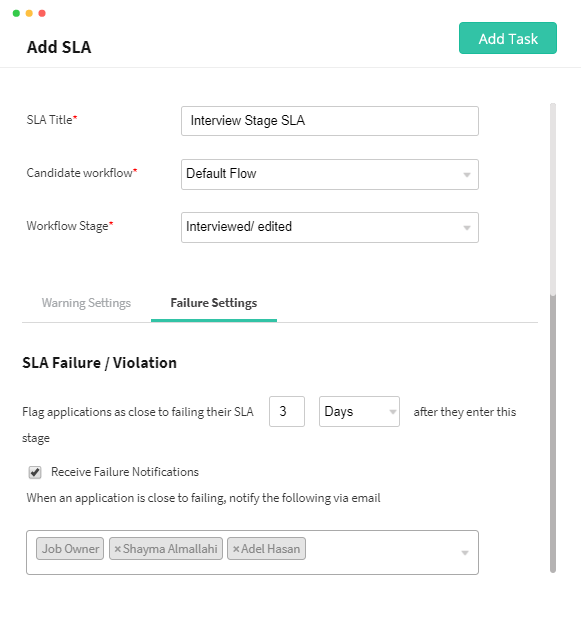
Task: Switch to the Warning Settings tab
Action: pos(86,303)
